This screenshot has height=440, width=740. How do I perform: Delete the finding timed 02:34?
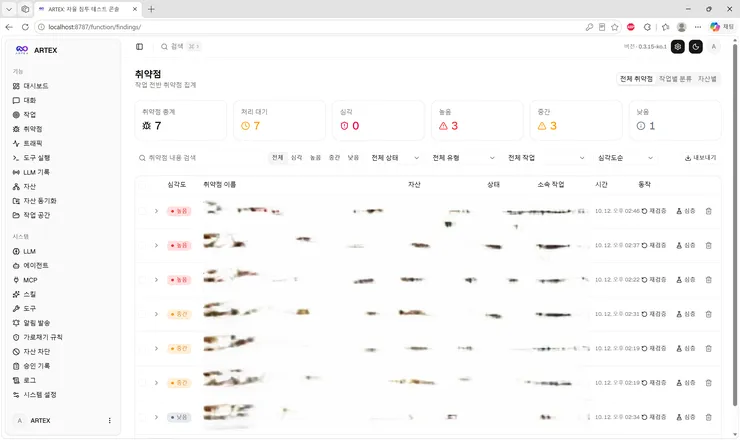[x=708, y=417]
